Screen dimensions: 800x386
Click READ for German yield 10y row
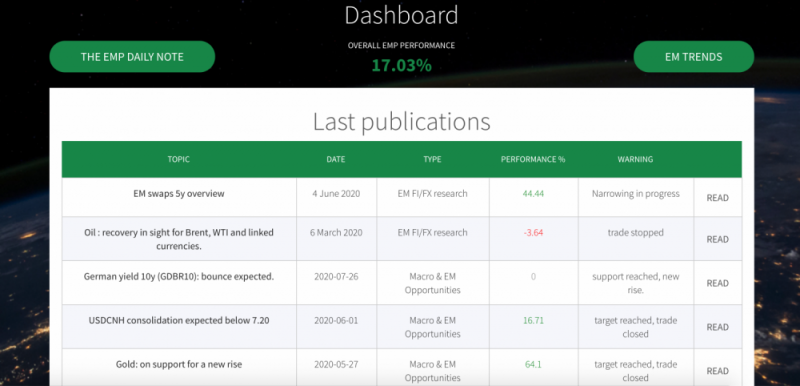click(717, 283)
